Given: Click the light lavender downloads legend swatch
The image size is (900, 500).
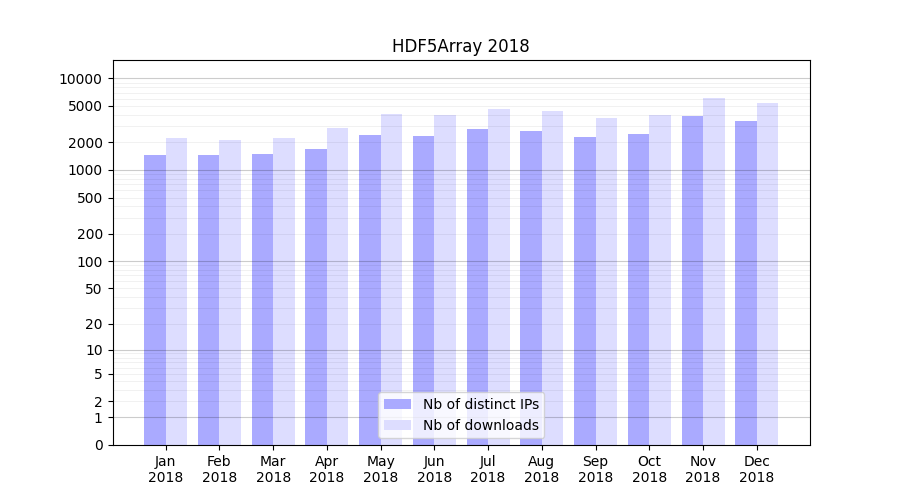Looking at the screenshot, I should pos(397,425).
